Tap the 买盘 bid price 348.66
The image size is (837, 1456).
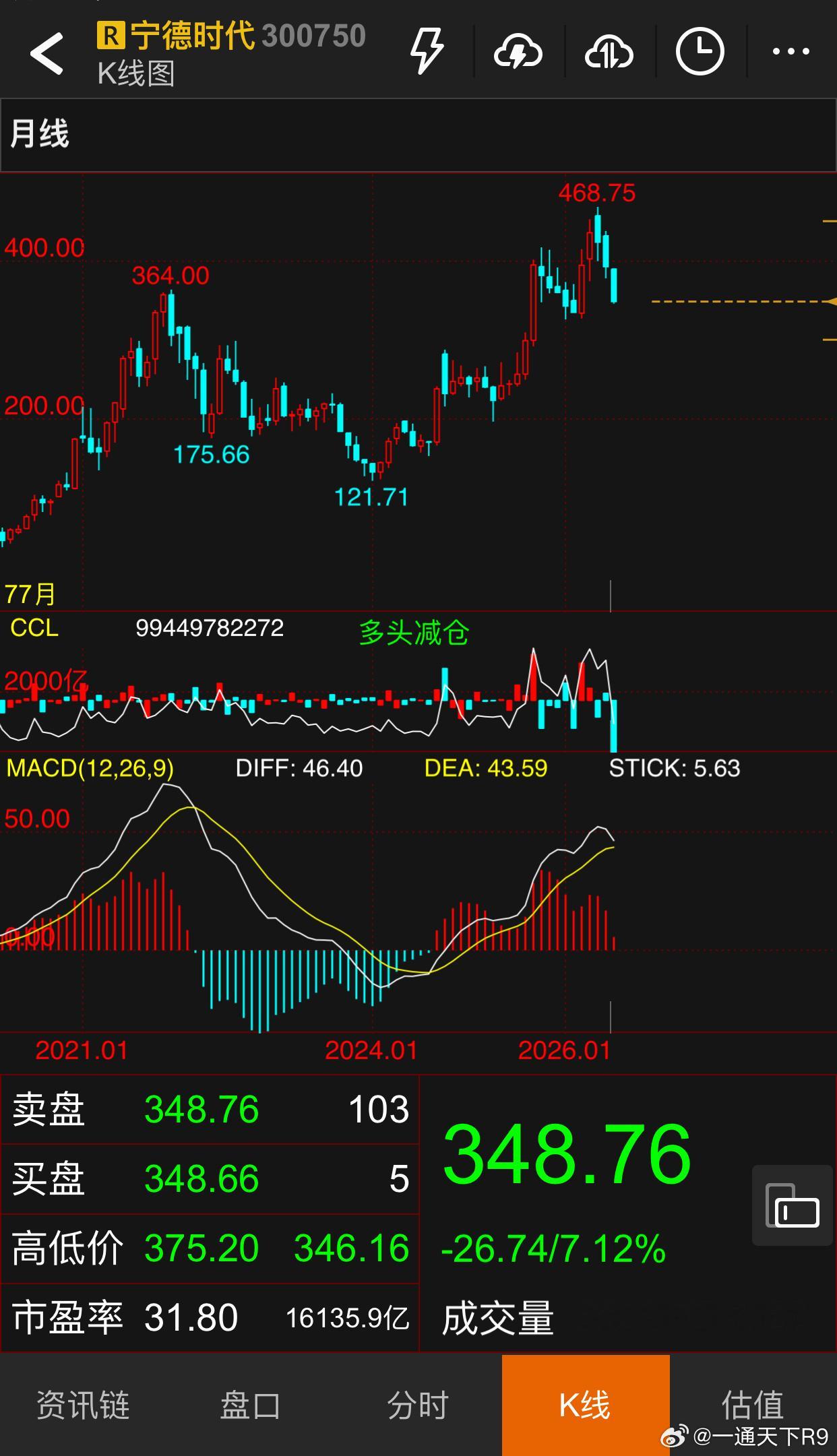(201, 1179)
